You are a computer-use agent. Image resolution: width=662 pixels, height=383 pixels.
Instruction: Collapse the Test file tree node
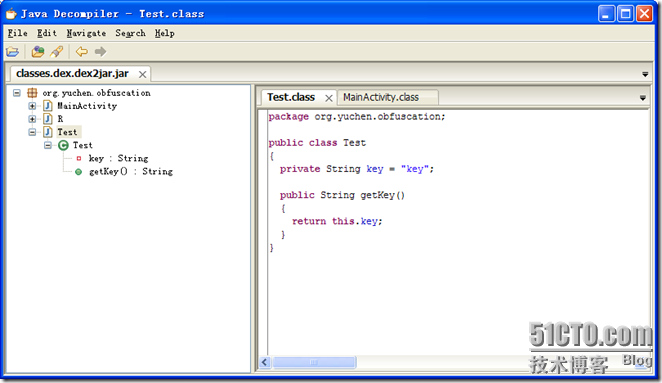(x=32, y=132)
